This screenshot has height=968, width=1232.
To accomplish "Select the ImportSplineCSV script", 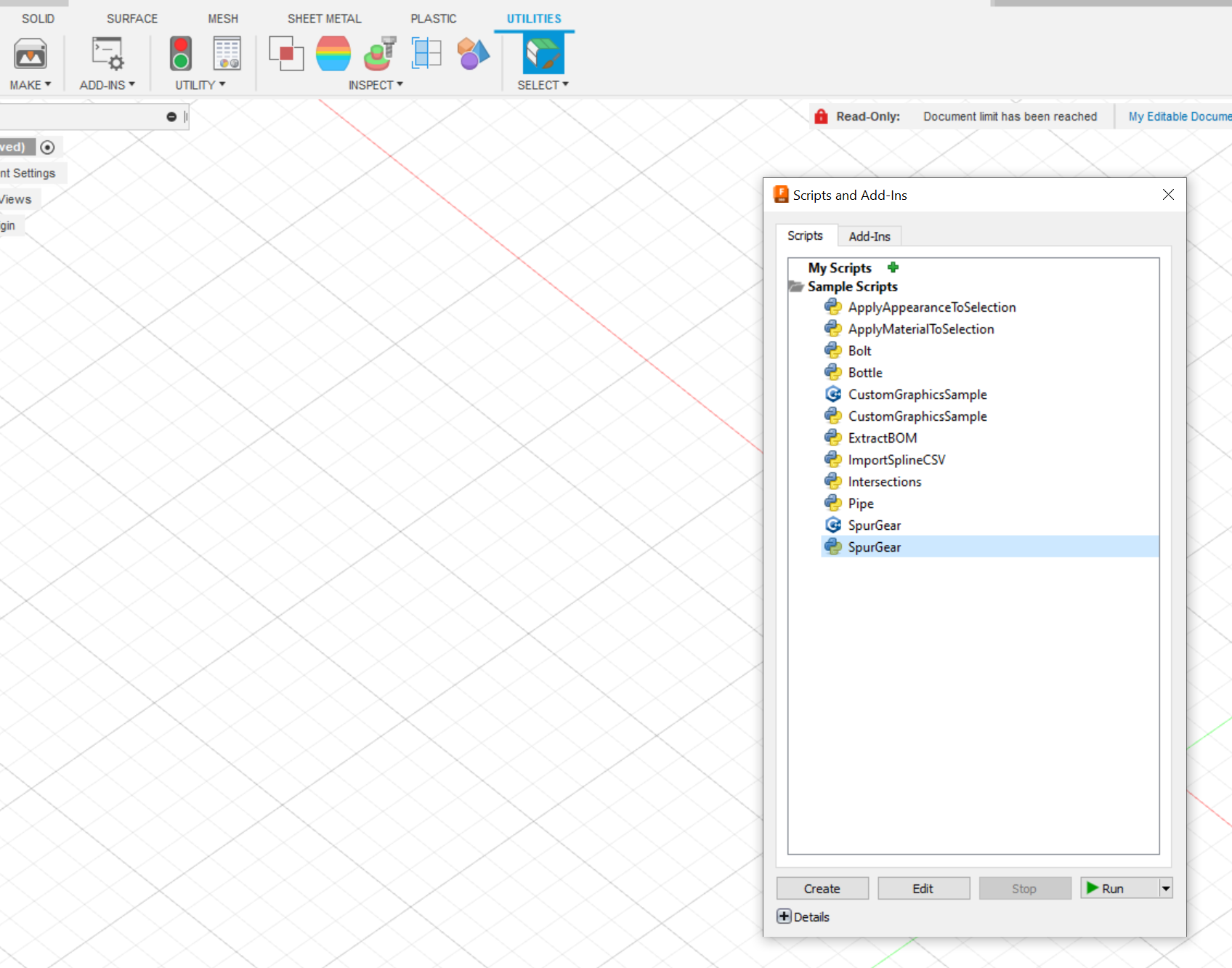I will pos(896,460).
